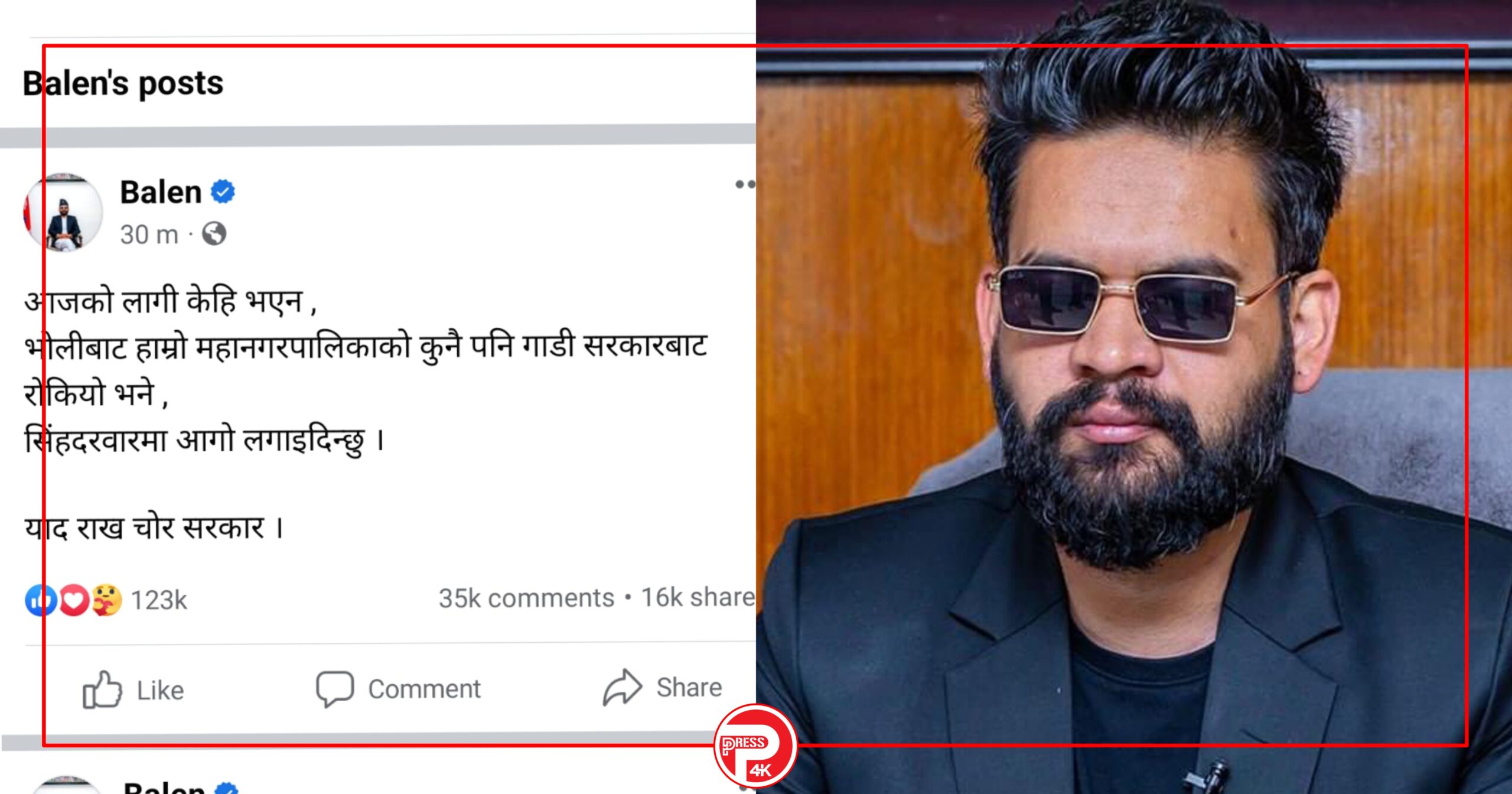Viewport: 1512px width, 794px height.
Task: Click the red heart reaction emoji
Action: click(74, 600)
